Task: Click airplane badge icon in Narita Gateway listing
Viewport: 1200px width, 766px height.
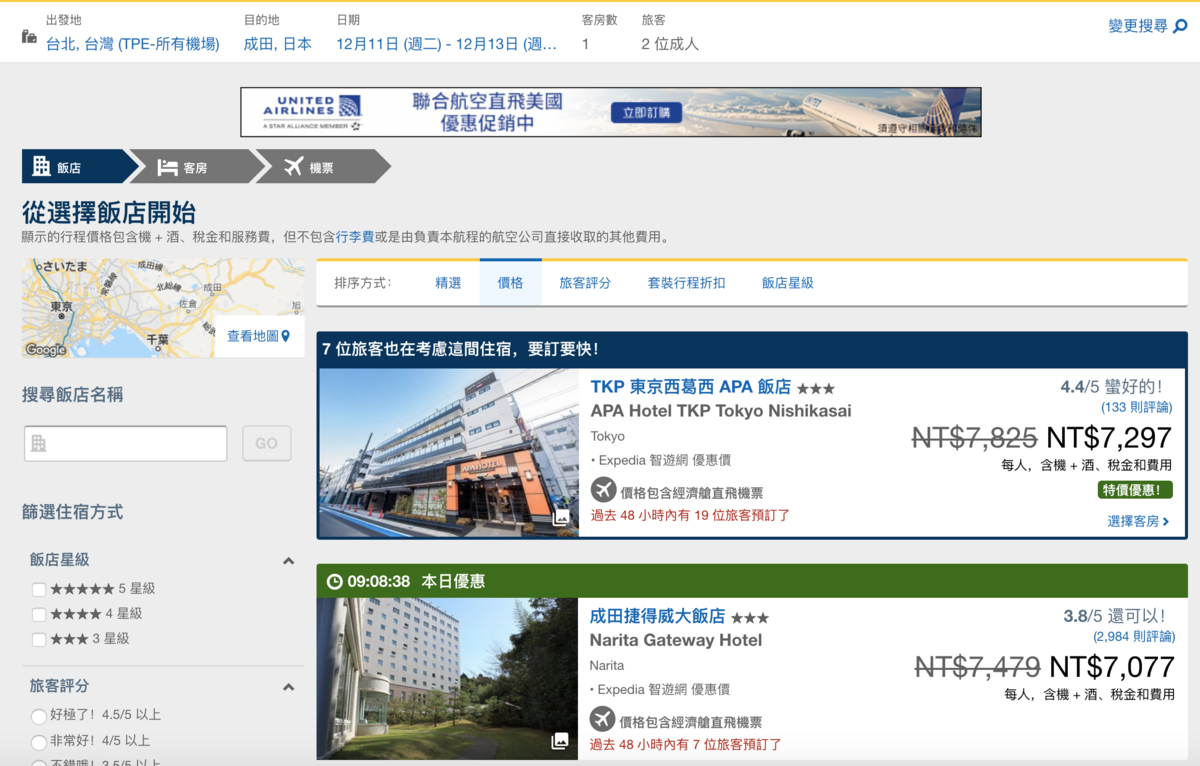Action: 602,719
